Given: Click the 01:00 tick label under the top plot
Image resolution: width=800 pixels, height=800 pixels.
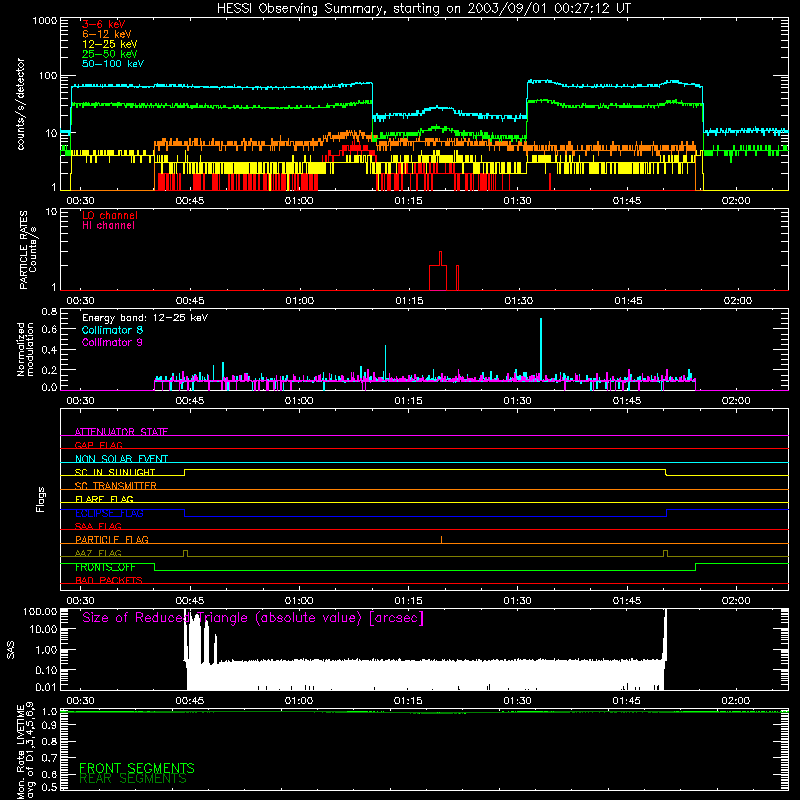Looking at the screenshot, I should click(x=299, y=201).
